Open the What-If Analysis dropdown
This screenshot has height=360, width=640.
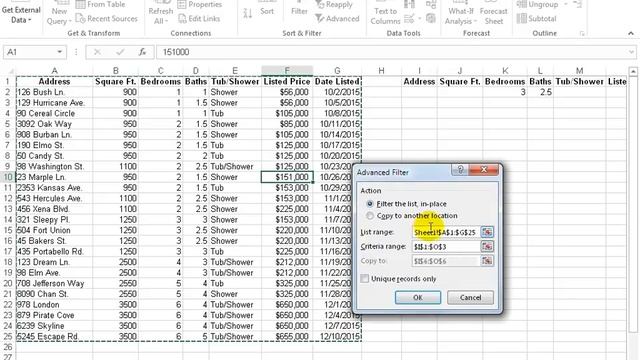(460, 16)
